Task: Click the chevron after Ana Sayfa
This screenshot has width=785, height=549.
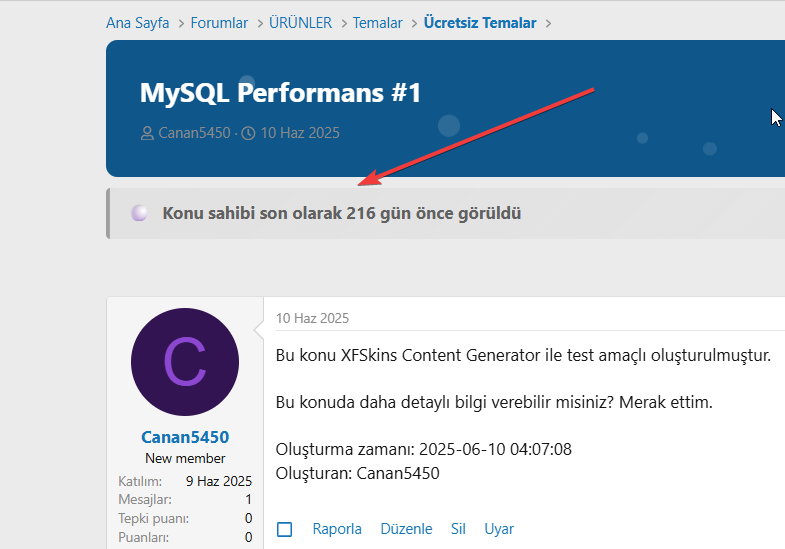Action: (180, 23)
